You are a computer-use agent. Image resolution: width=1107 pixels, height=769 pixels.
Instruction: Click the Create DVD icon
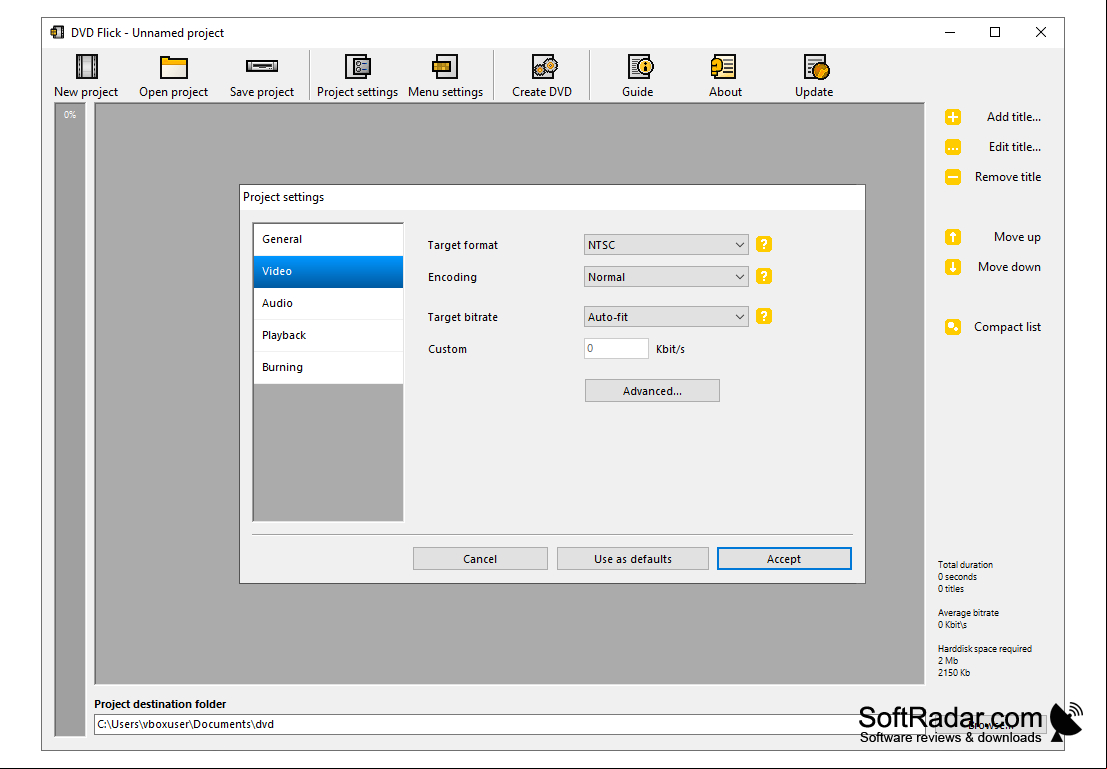click(542, 67)
